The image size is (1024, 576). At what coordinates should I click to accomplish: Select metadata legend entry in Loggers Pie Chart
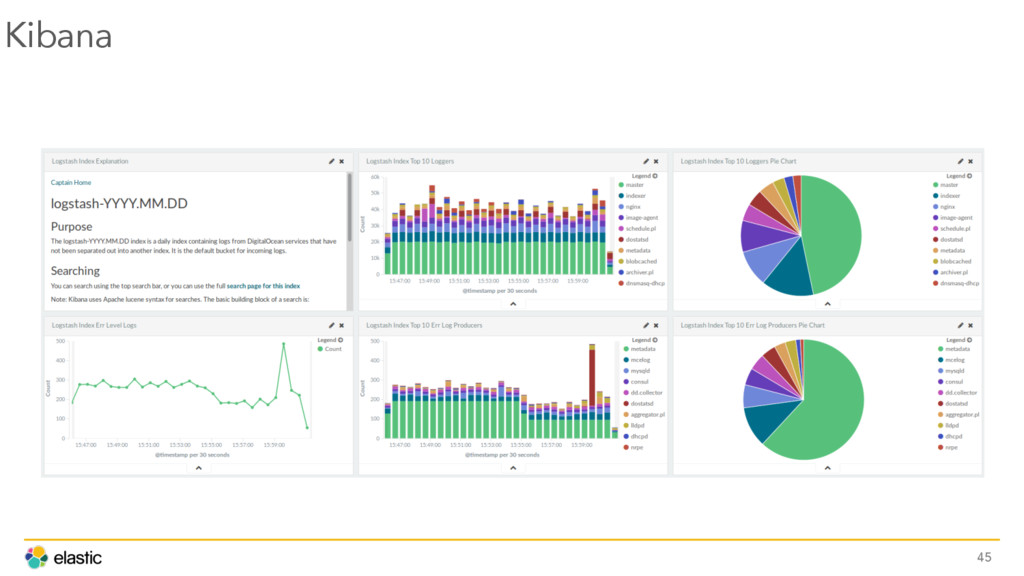coord(949,251)
